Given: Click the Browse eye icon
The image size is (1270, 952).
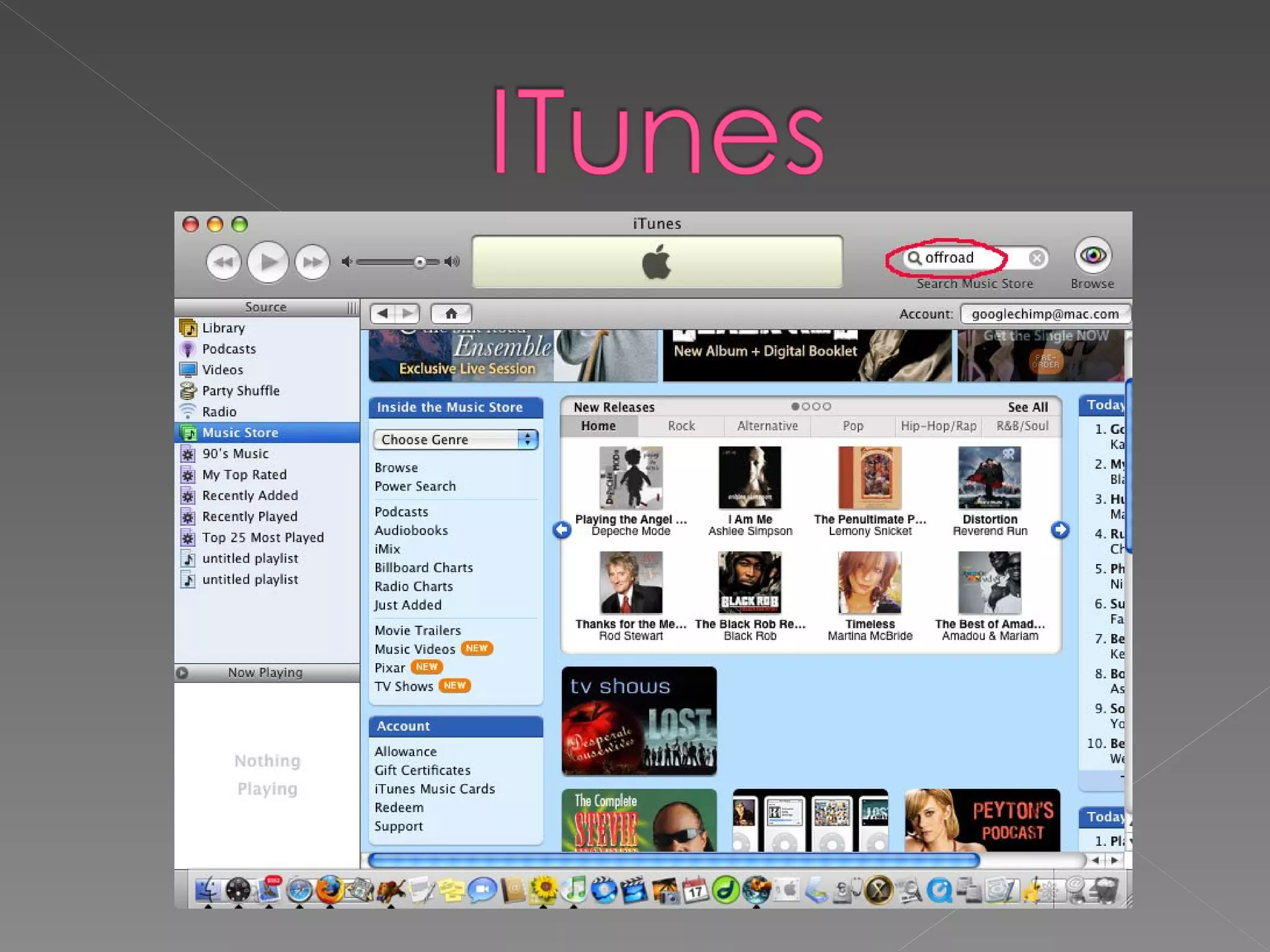Looking at the screenshot, I should (x=1092, y=255).
